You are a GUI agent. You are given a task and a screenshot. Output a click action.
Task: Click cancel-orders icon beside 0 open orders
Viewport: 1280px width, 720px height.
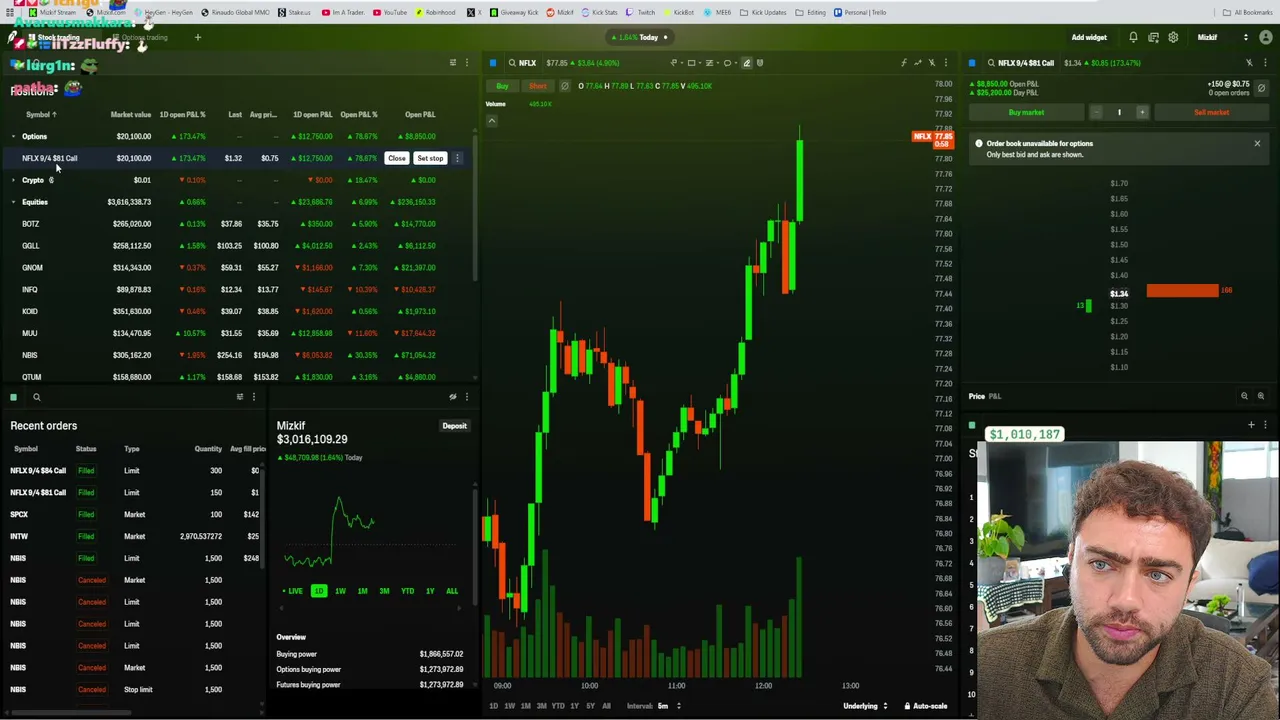coord(1261,88)
